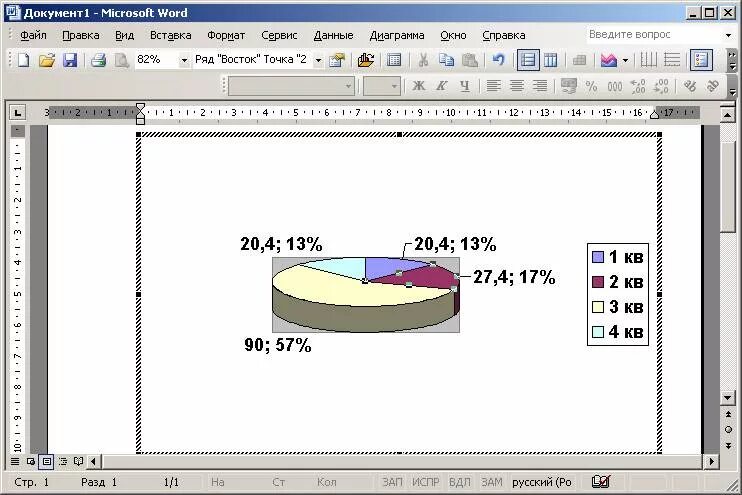Apply Comma Style with the 000 icon
This screenshot has width=742, height=495.
point(615,86)
